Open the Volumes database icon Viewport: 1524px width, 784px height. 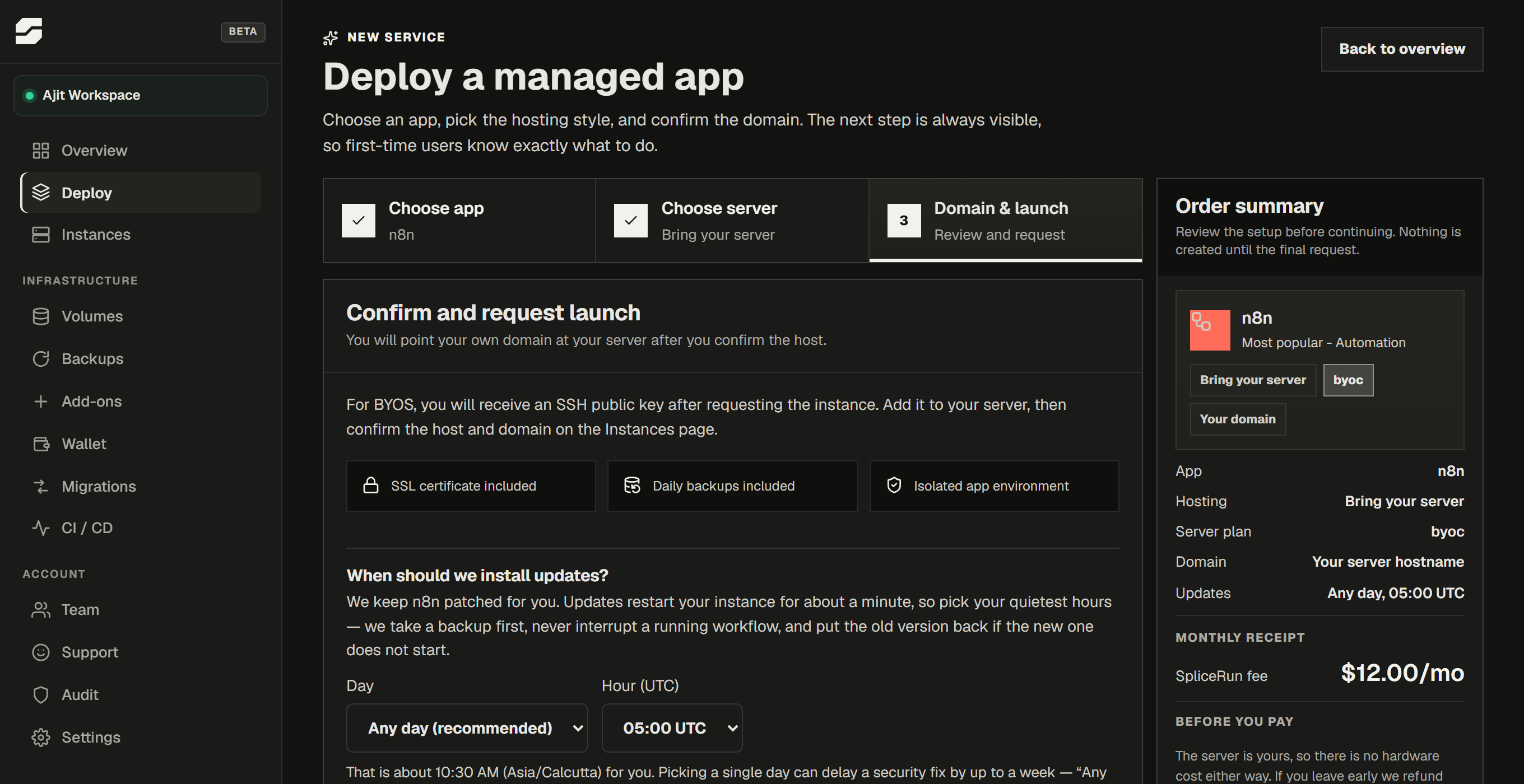pos(41,316)
